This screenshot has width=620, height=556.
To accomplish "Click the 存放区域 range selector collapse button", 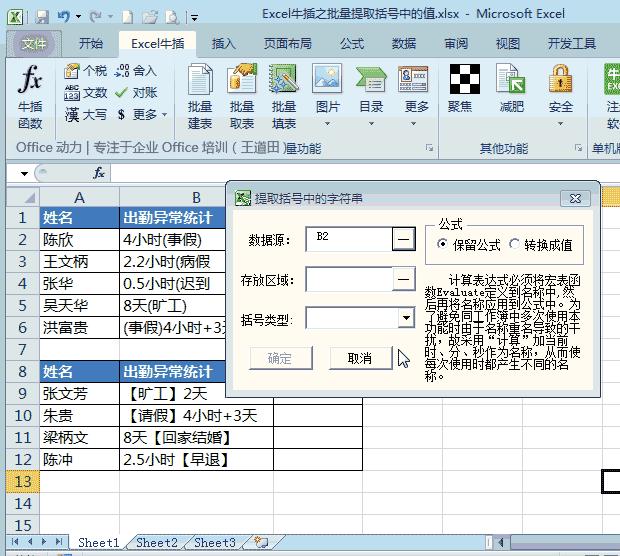I will (x=403, y=279).
